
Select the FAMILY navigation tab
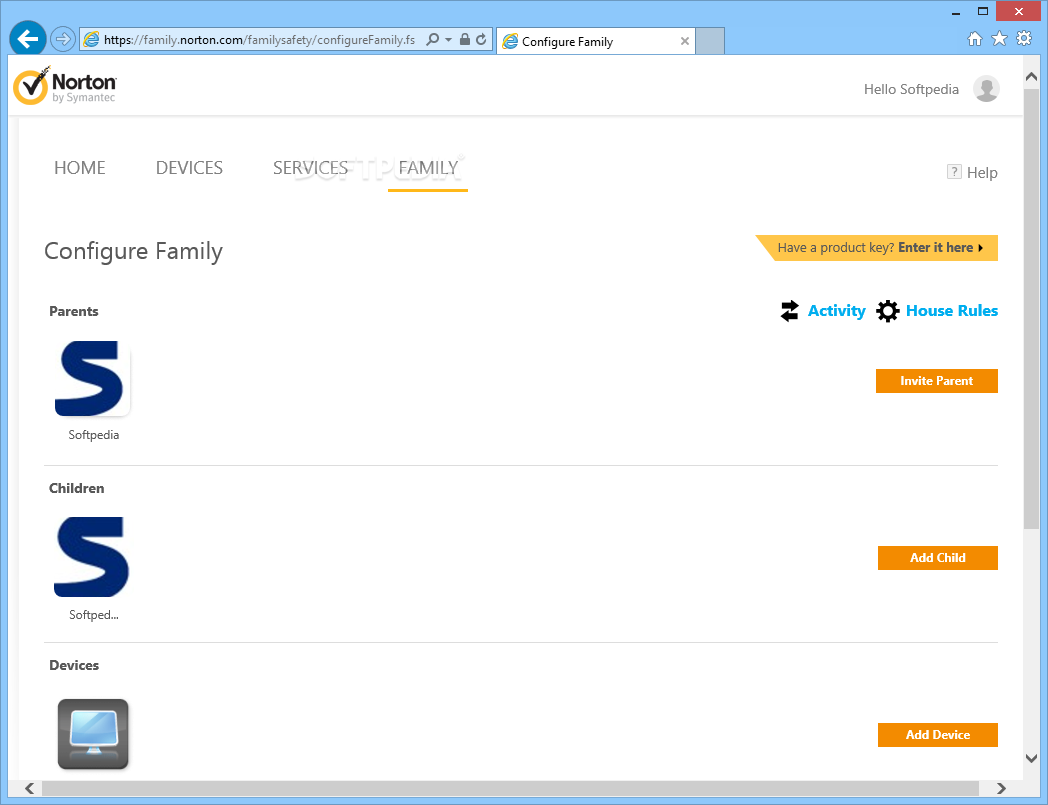coord(428,168)
